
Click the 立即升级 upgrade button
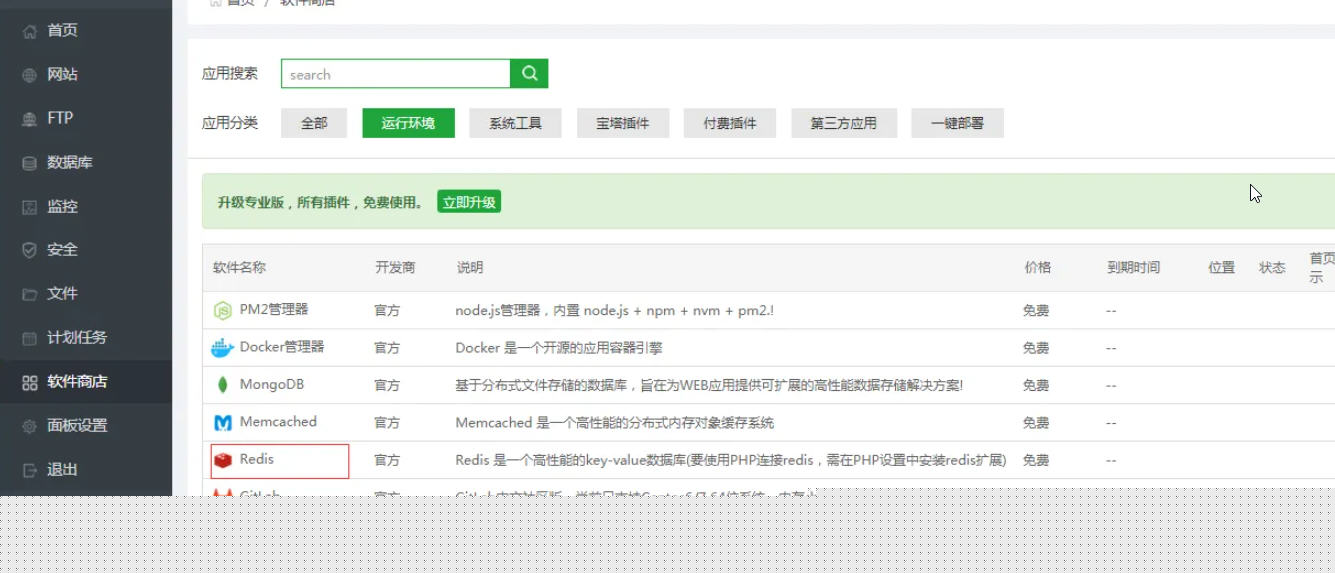click(469, 202)
